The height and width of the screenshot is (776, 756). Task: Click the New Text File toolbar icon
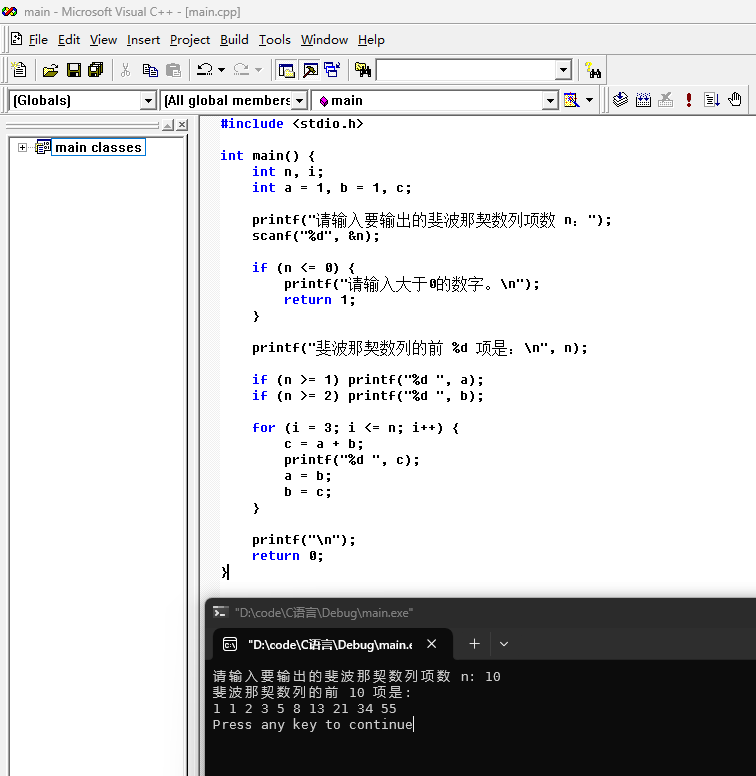(x=19, y=70)
